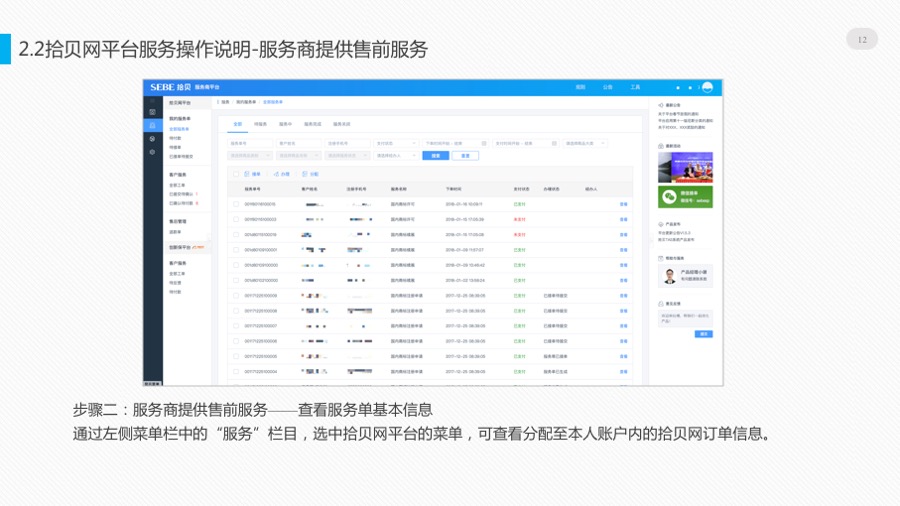The width and height of the screenshot is (900, 506).
Task: Click the 分配 assign action icon
Action: 305,174
